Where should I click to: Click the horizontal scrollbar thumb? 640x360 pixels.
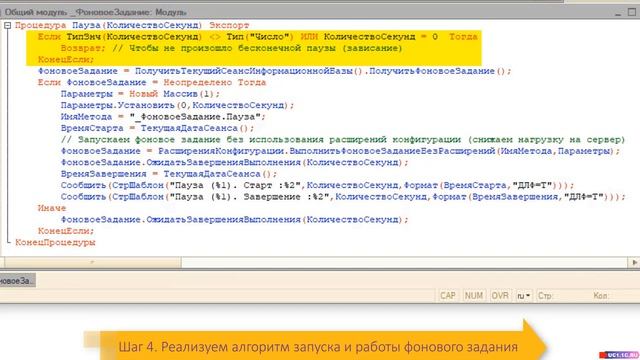pos(93,262)
